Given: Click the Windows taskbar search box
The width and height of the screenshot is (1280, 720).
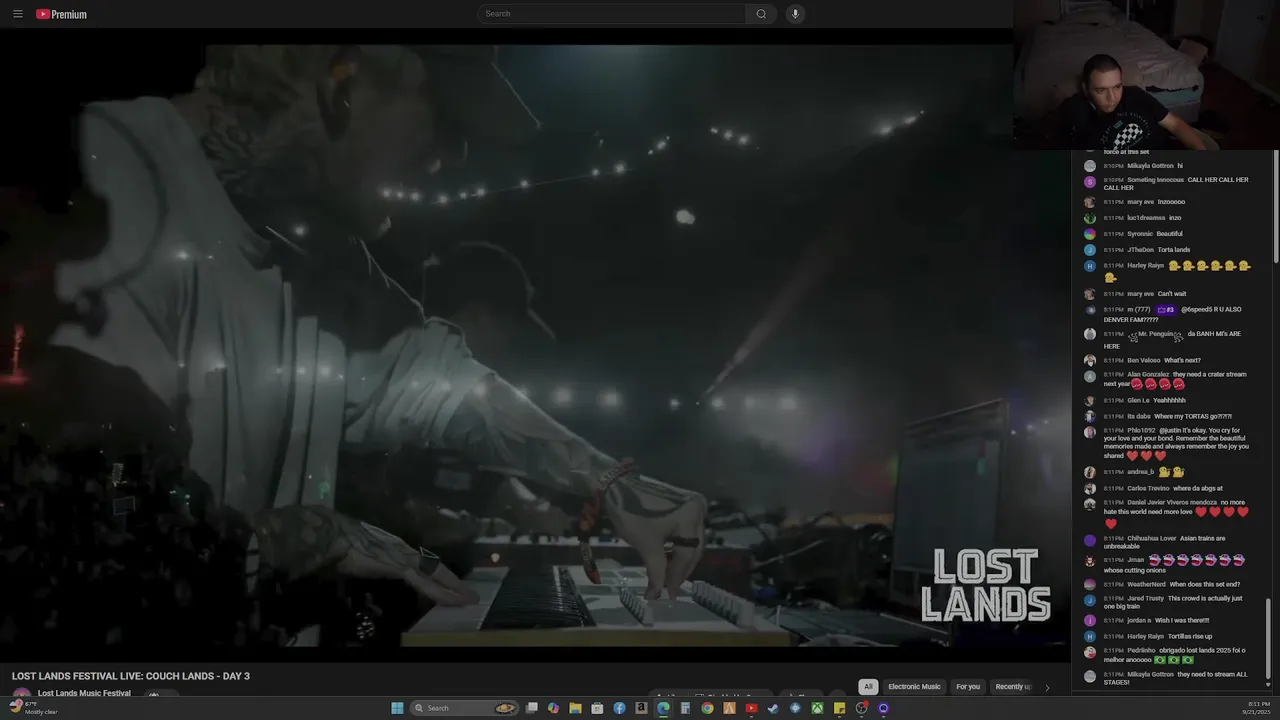Looking at the screenshot, I should pos(464,708).
